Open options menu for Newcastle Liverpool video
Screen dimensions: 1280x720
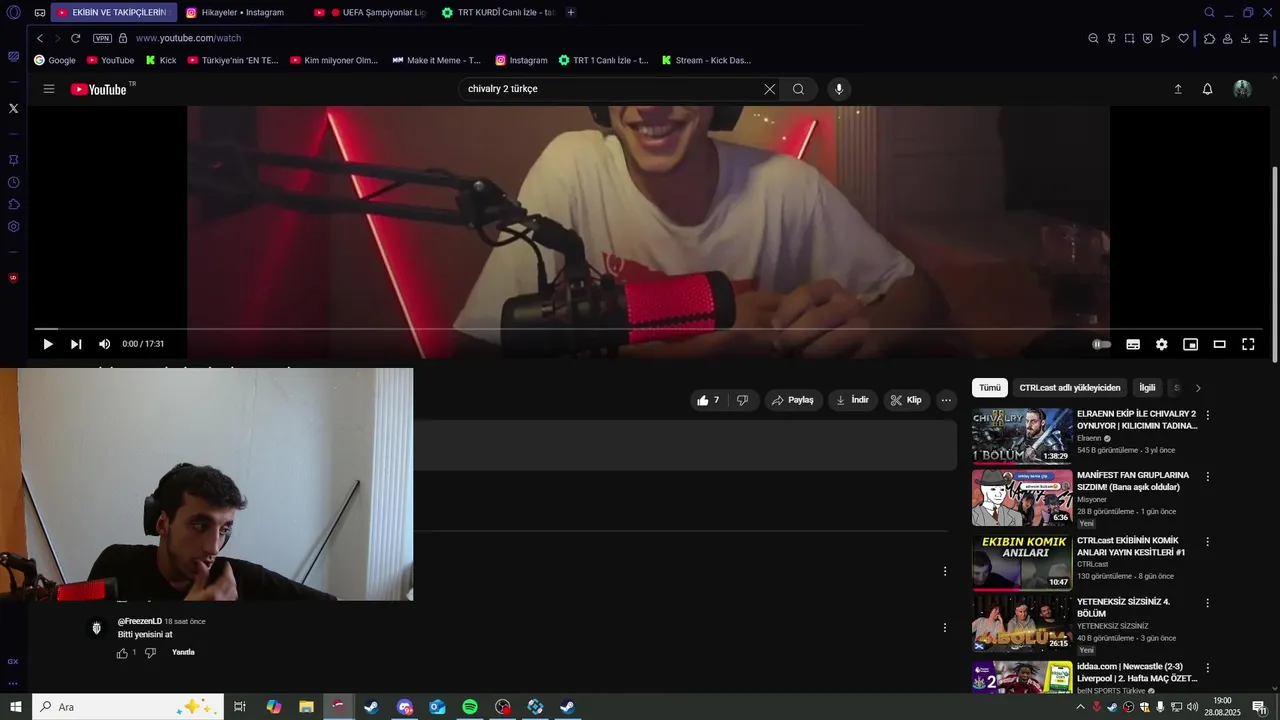coord(1207,668)
